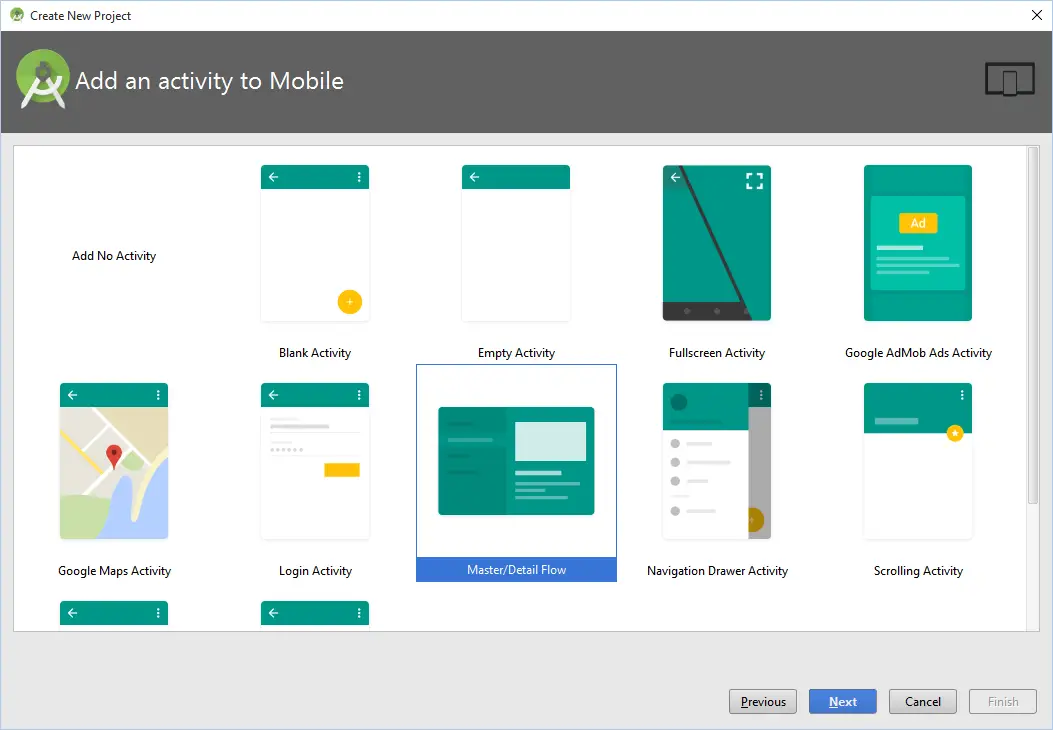Screen dimensions: 1053x730
Task: Choose the Add No Activity option
Action: click(114, 256)
